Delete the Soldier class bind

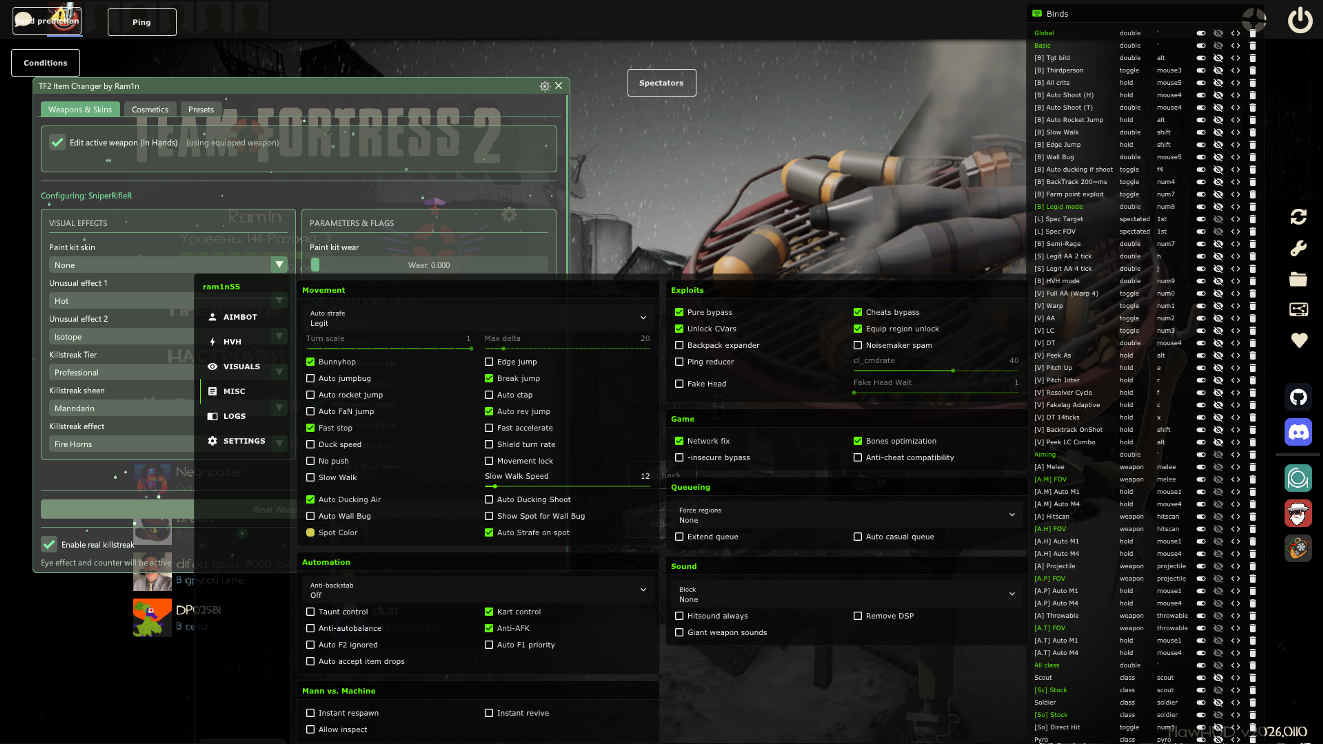click(x=1253, y=702)
